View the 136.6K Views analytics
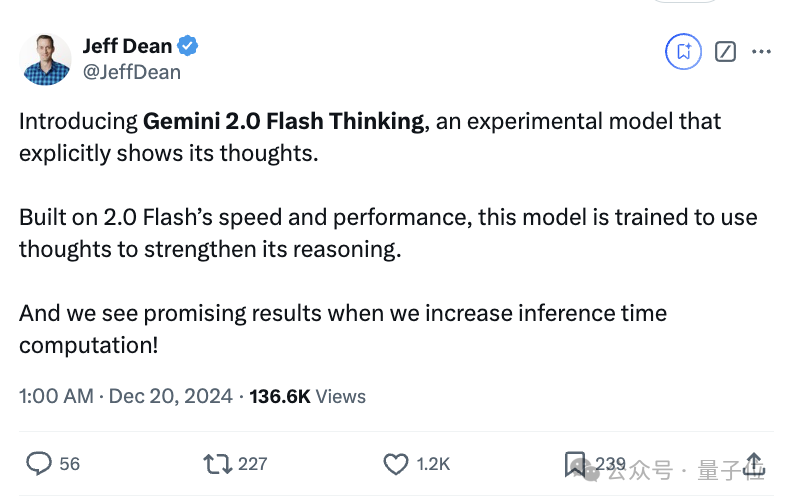The image size is (790, 502). click(308, 396)
